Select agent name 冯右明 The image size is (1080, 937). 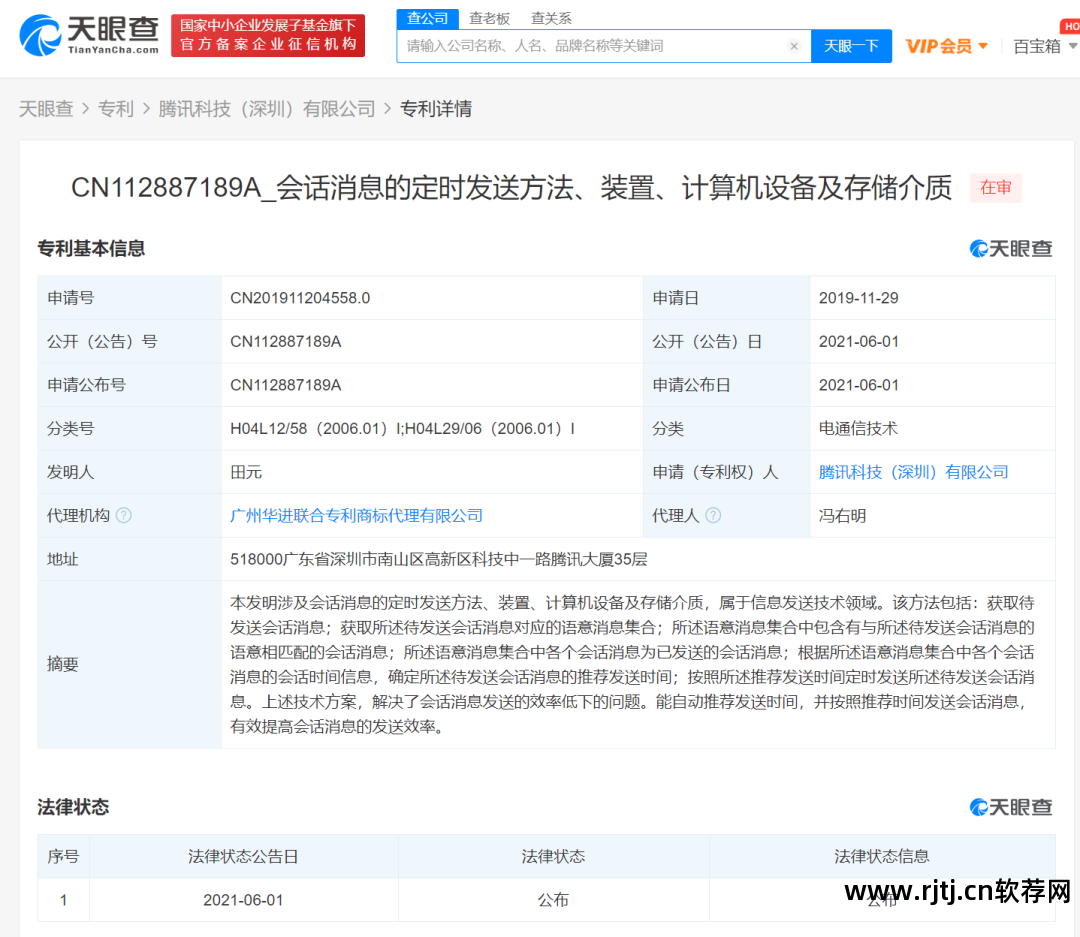[x=842, y=515]
